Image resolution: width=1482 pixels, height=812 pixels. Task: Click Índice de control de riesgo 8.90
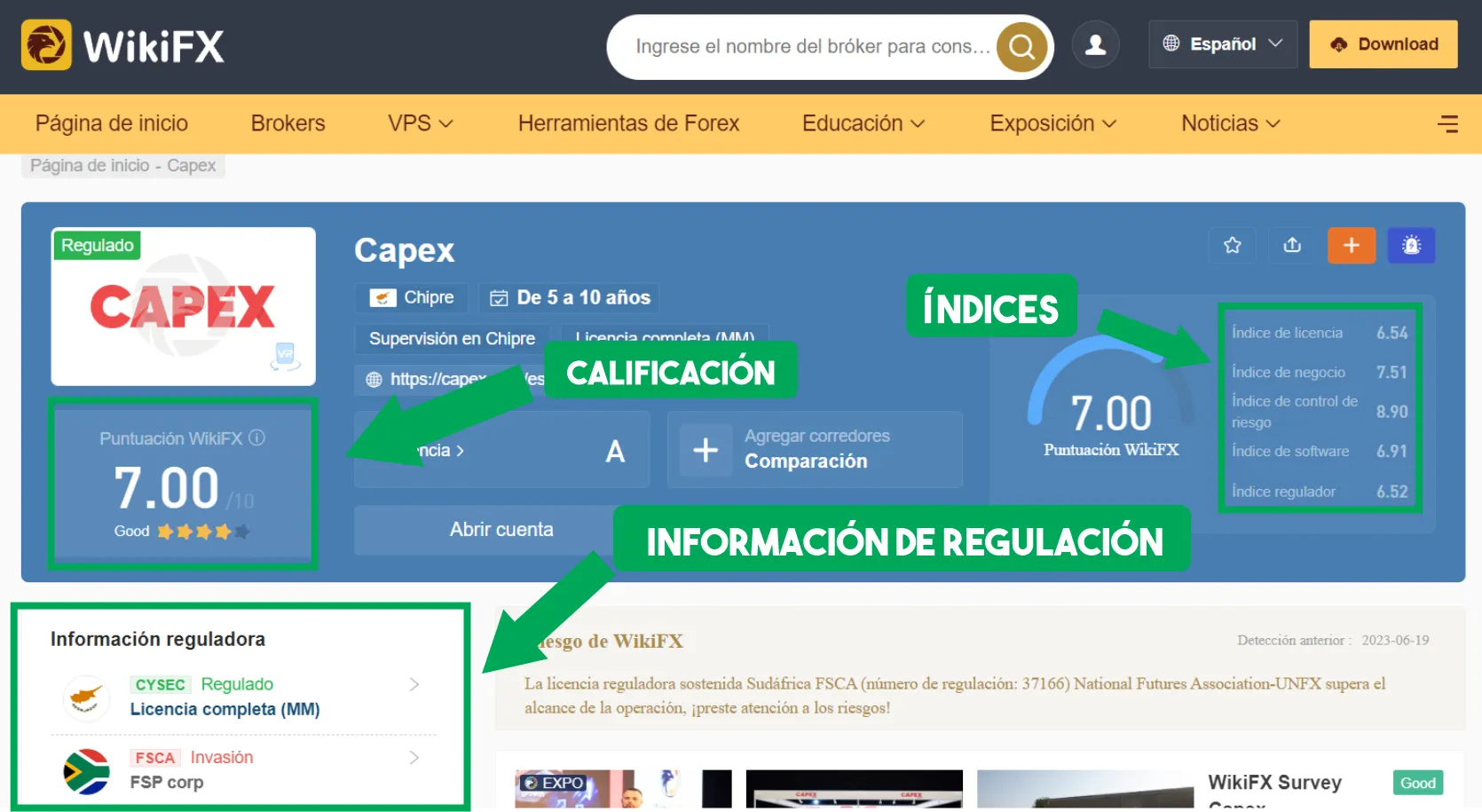click(1320, 412)
